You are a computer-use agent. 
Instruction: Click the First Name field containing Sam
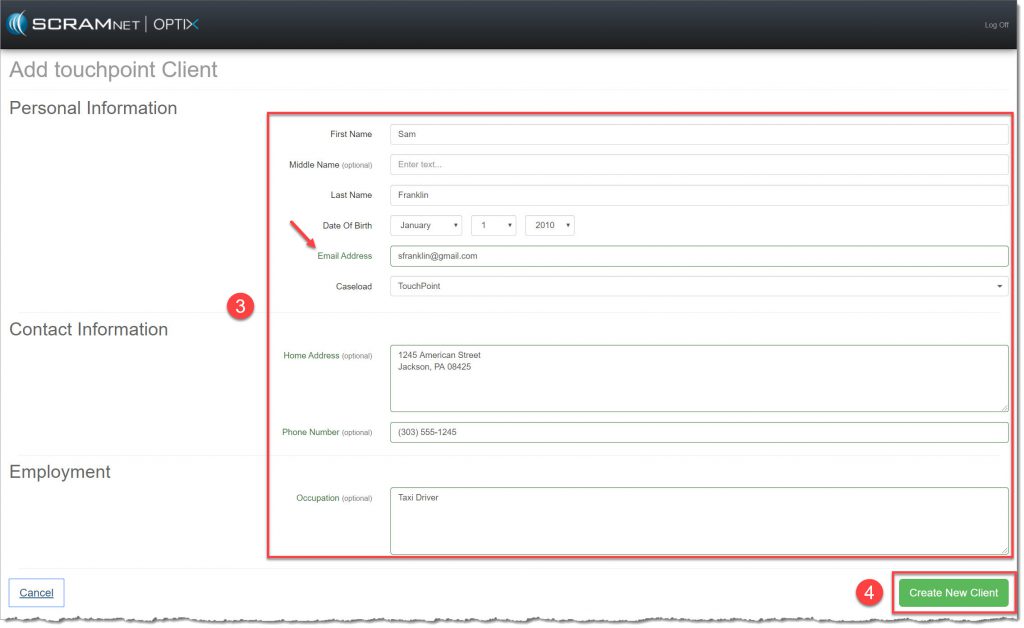coord(698,134)
